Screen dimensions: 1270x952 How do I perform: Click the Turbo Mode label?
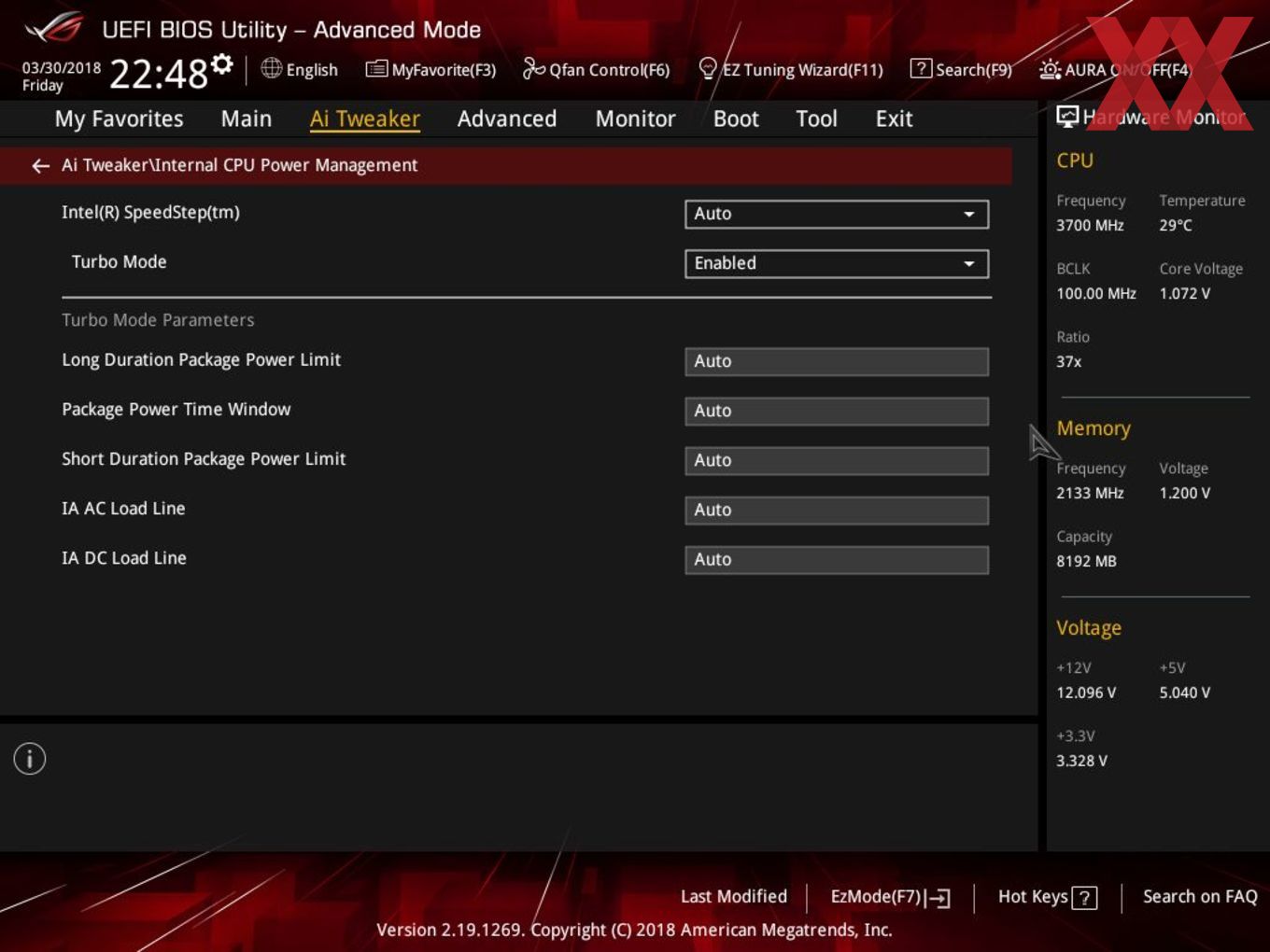pyautogui.click(x=120, y=262)
